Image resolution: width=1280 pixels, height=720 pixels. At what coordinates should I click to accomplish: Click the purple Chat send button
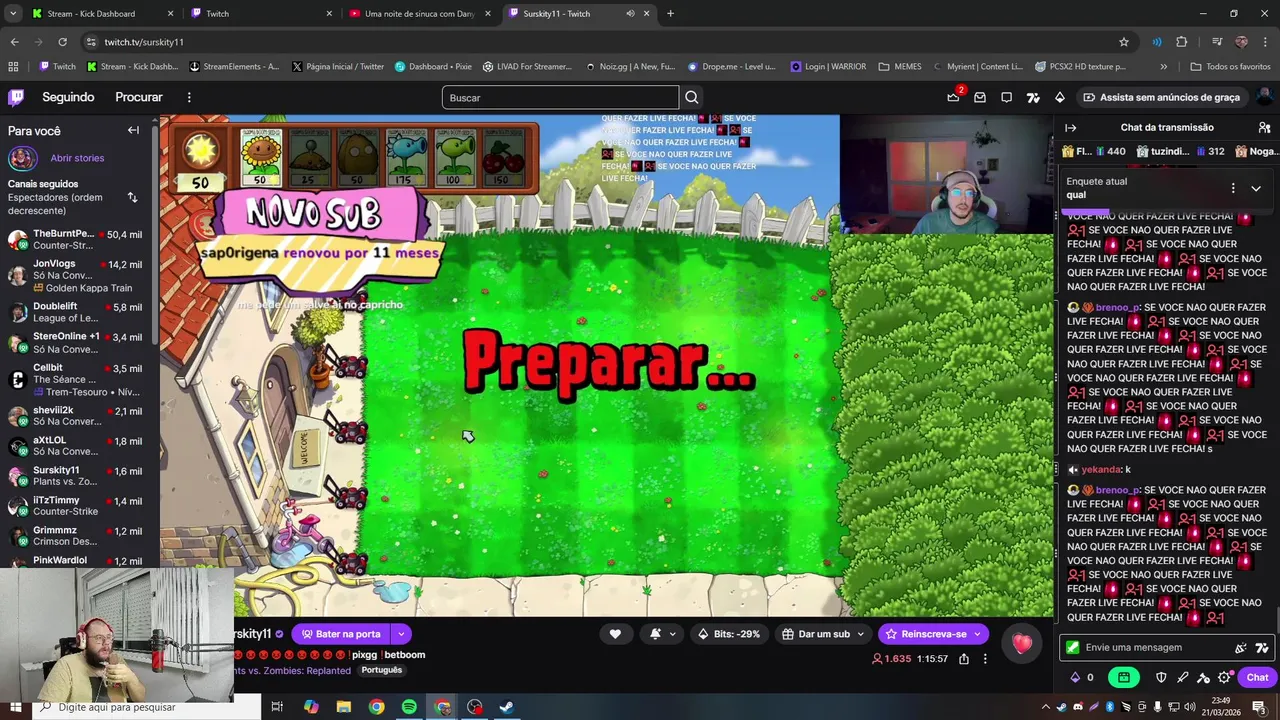point(1257,677)
